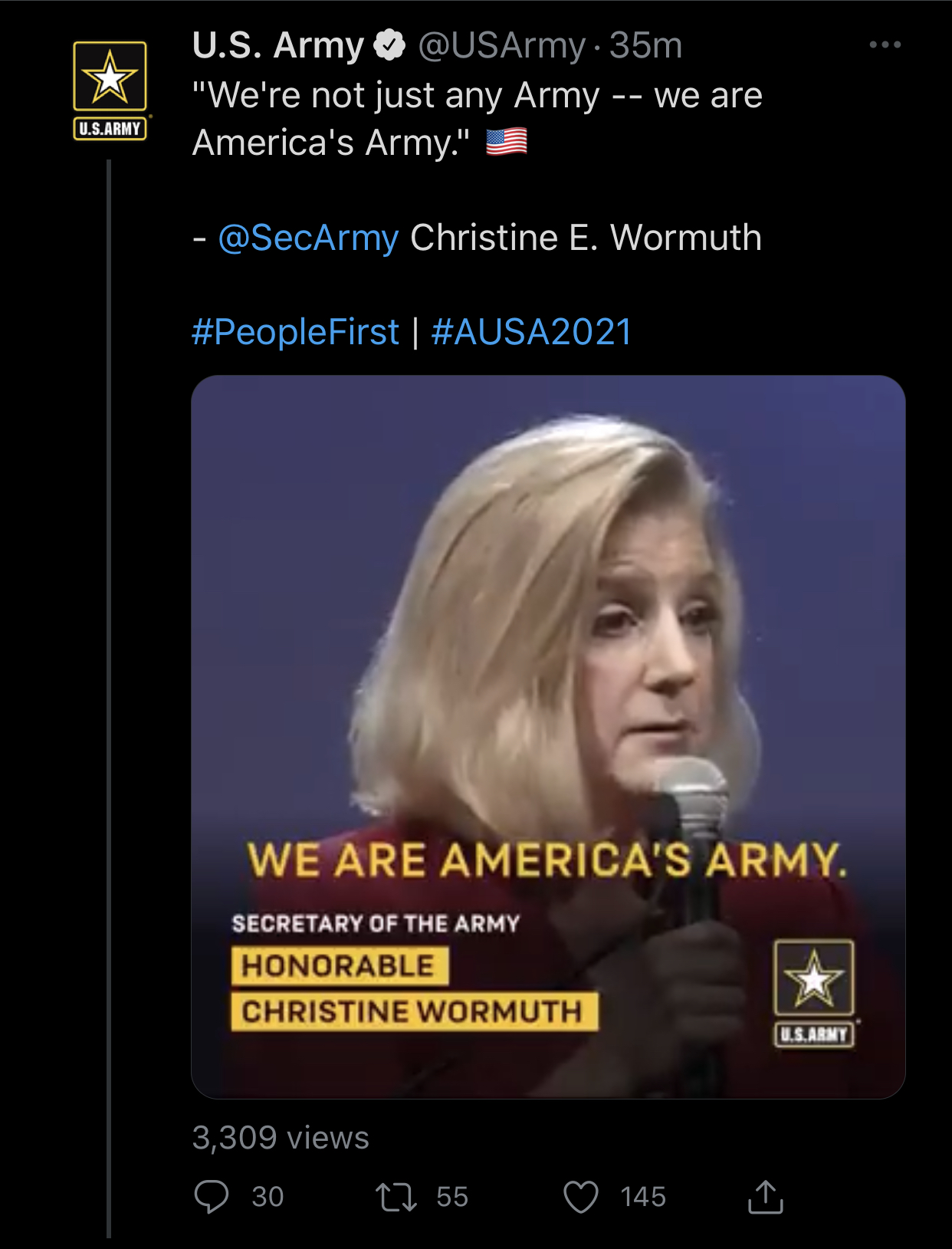
Task: Click the U.S. Army display name
Action: point(277,45)
